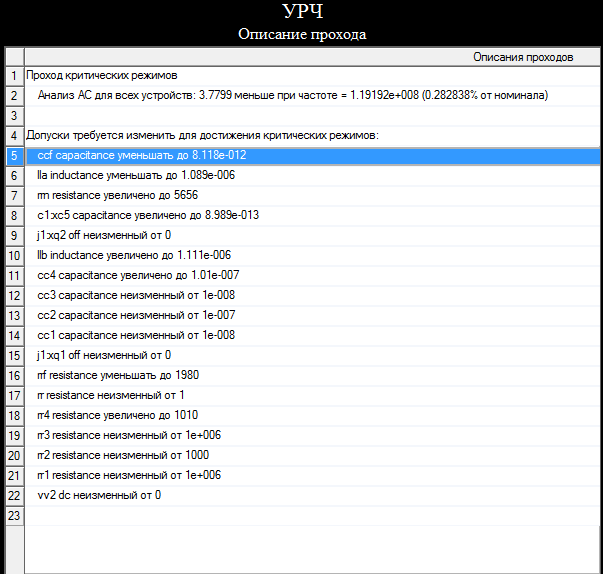Select row 'j1xq1 off неизменный от 0'
603x574 pixels.
click(312, 355)
